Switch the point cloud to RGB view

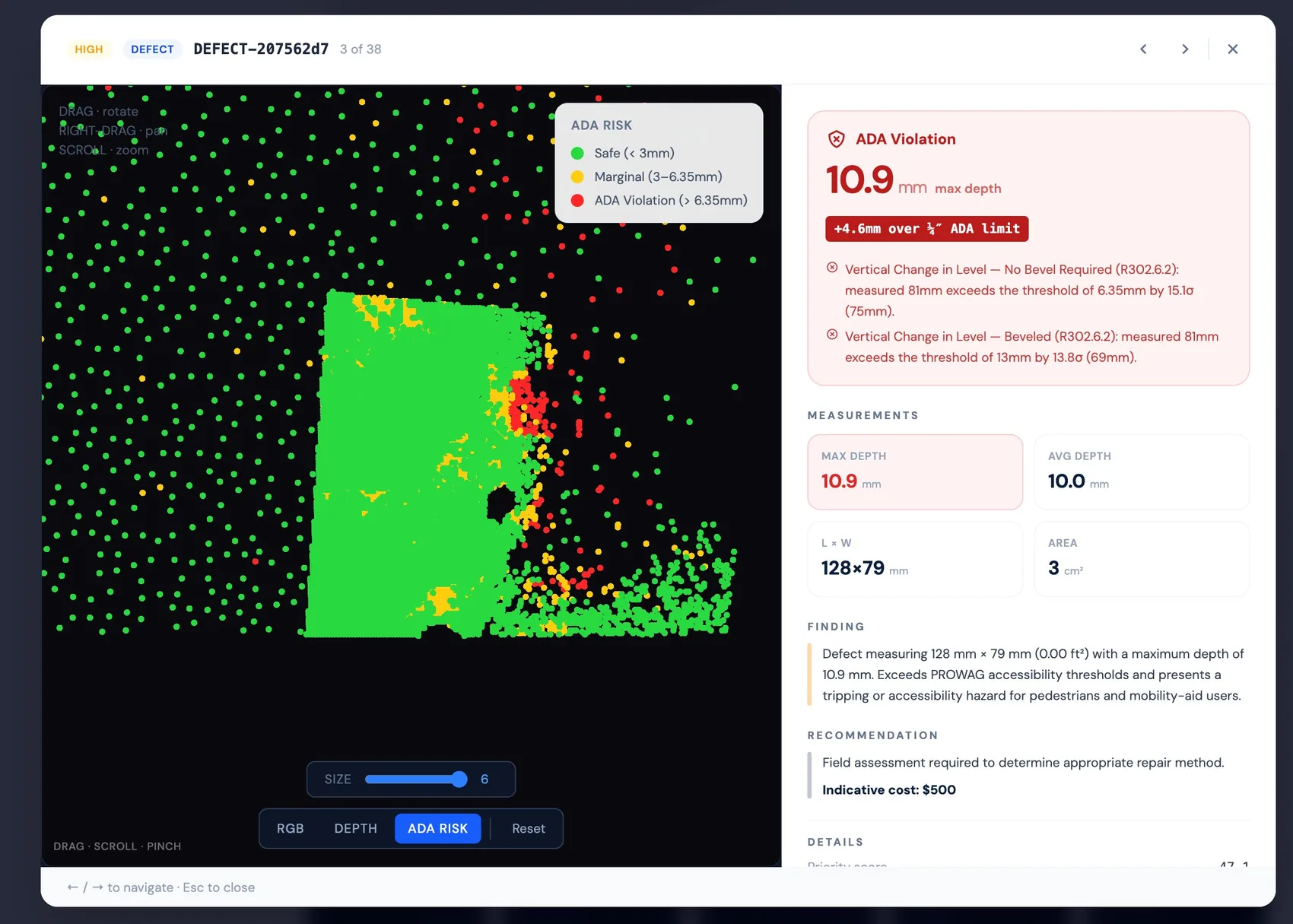click(290, 828)
